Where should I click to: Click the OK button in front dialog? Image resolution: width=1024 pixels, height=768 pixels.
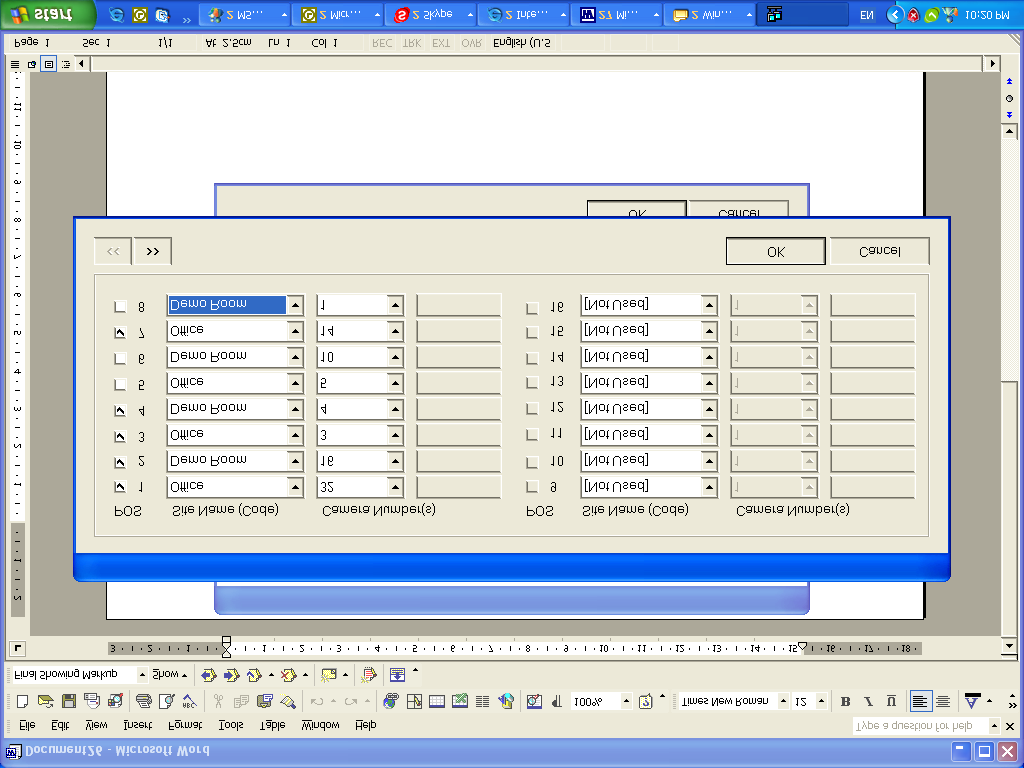775,251
